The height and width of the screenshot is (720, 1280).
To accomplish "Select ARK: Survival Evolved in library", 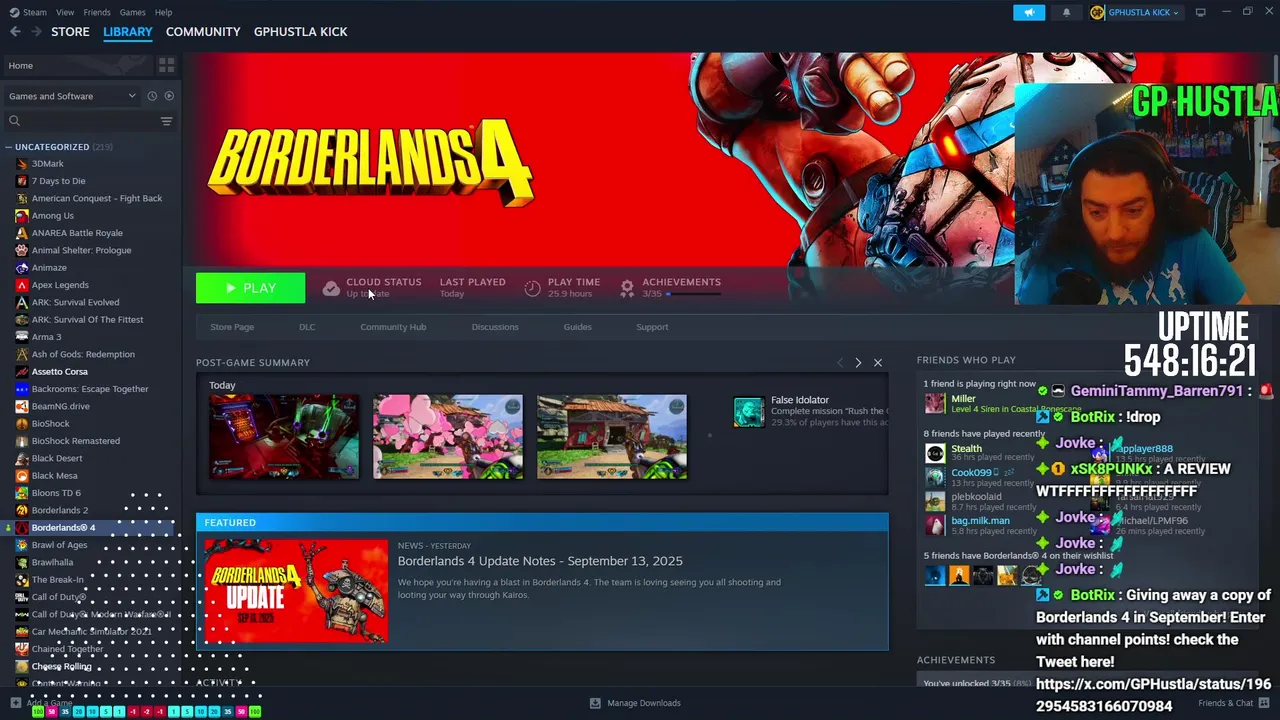I will (x=75, y=302).
